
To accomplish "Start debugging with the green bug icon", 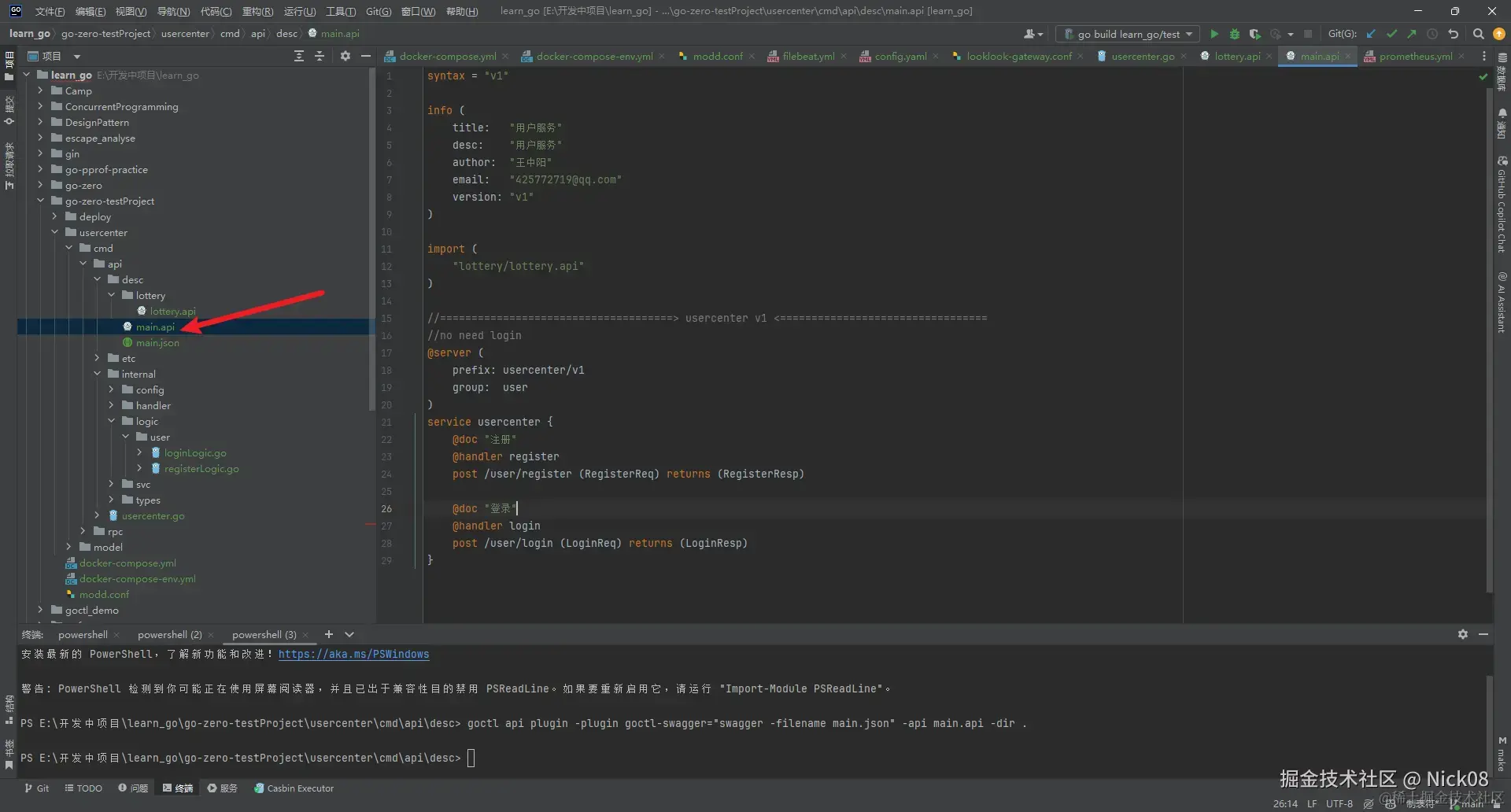I will [x=1234, y=34].
